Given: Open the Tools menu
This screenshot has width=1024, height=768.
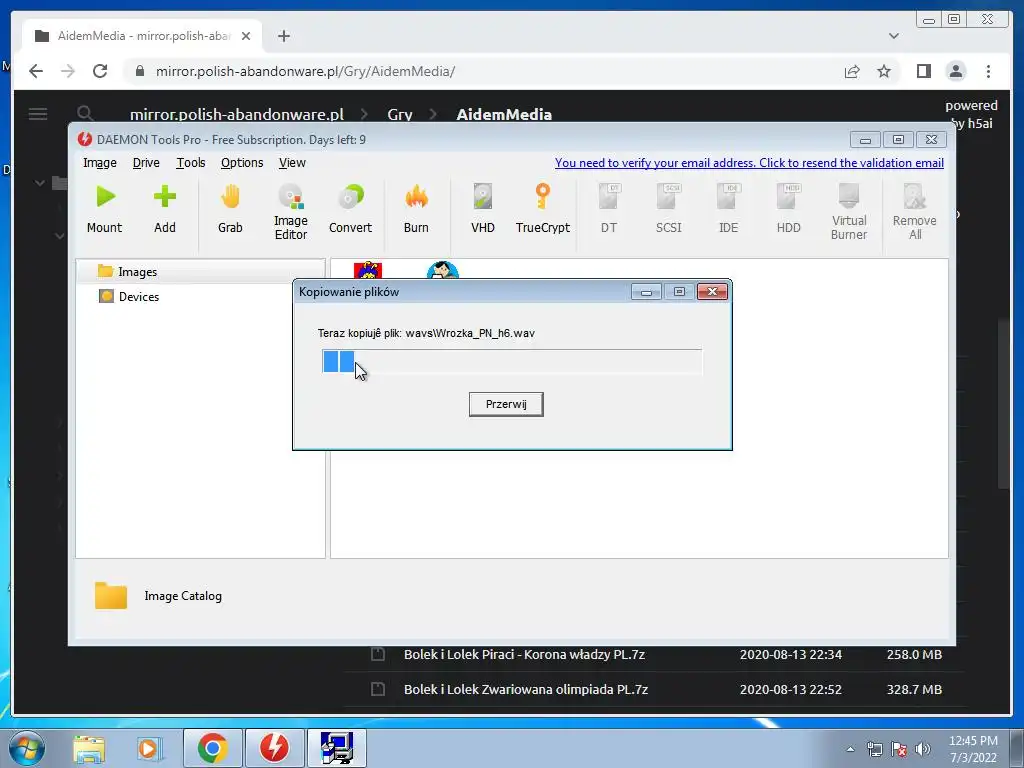Looking at the screenshot, I should 191,163.
